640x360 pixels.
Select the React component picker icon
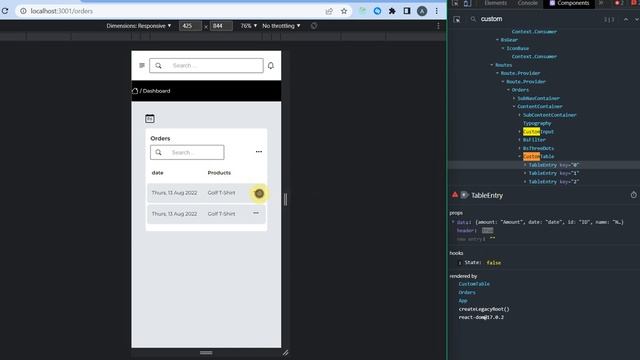(x=457, y=19)
